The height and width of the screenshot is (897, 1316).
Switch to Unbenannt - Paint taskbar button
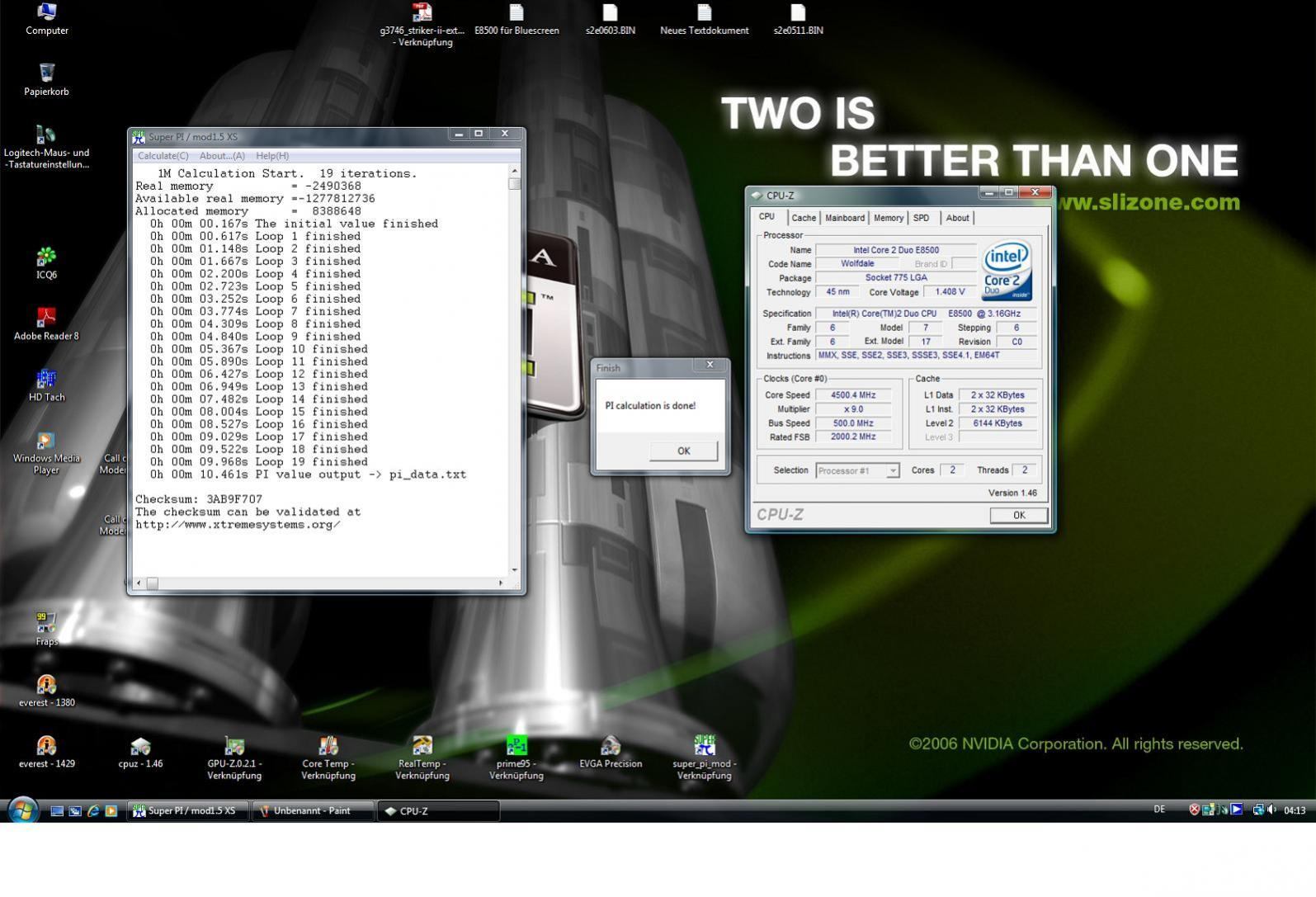click(313, 811)
